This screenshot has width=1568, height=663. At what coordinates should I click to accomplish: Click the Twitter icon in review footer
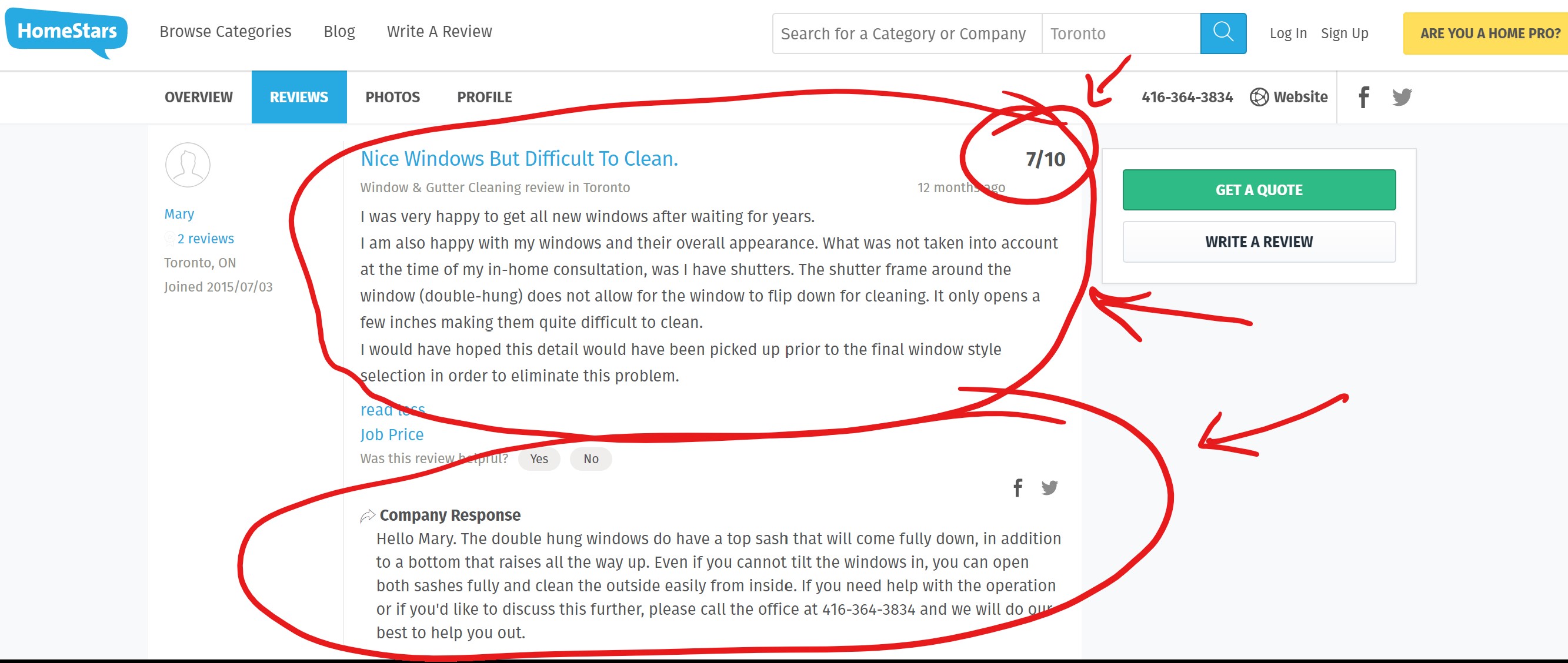point(1050,487)
